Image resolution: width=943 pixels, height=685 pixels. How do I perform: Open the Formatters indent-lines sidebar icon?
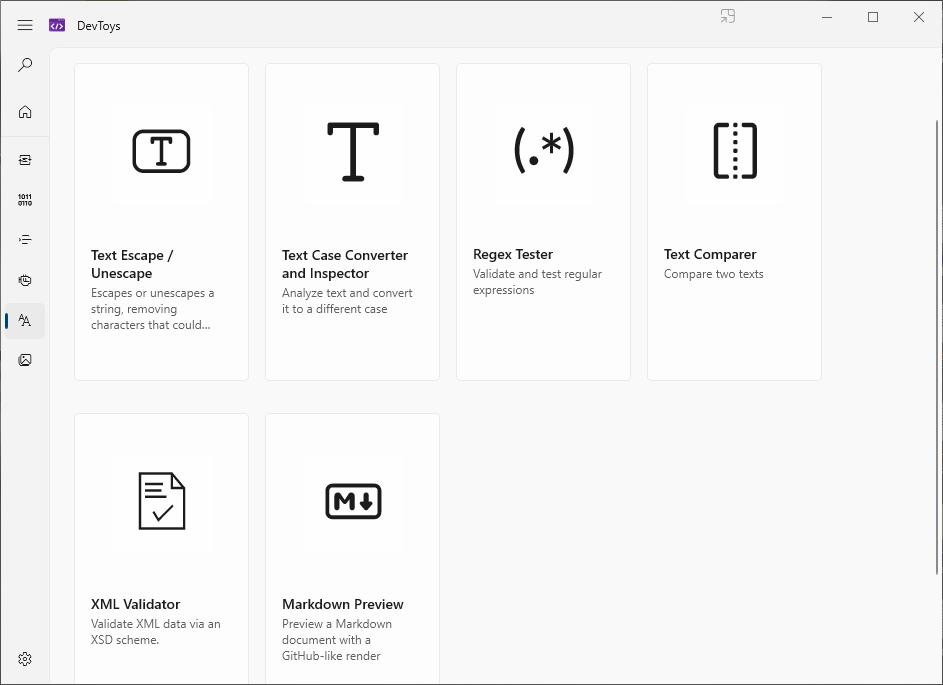point(25,239)
